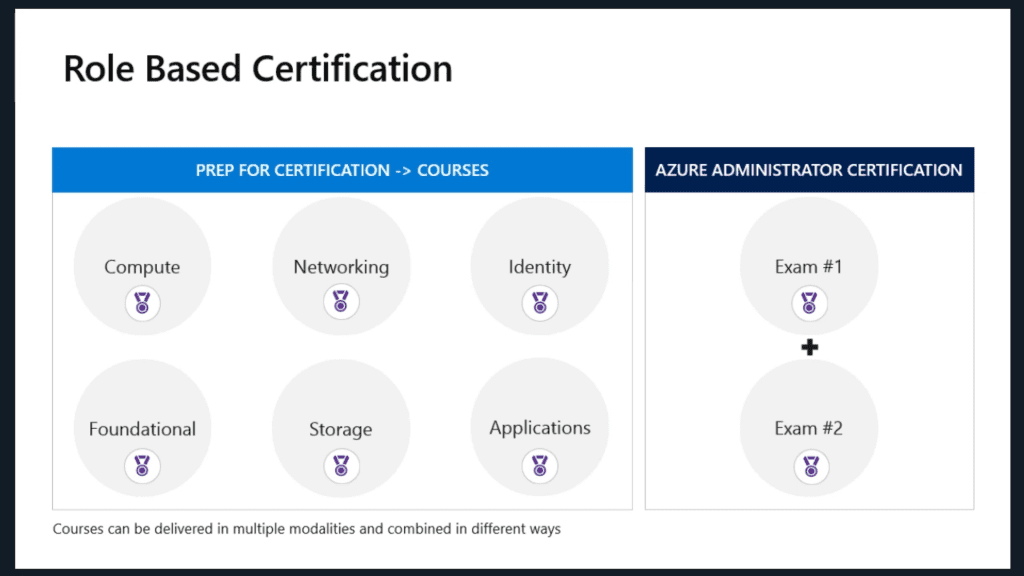Select the Identity course label

539,267
